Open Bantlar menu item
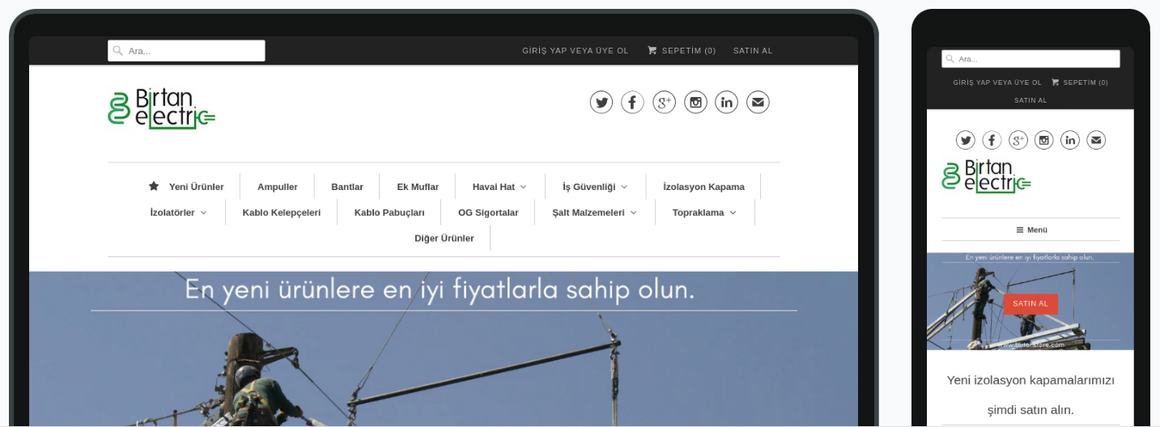This screenshot has height=427, width=1160. coord(347,186)
